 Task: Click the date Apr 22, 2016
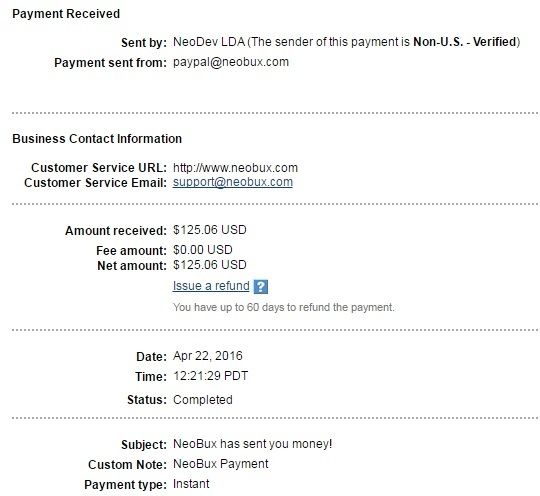[x=208, y=356]
